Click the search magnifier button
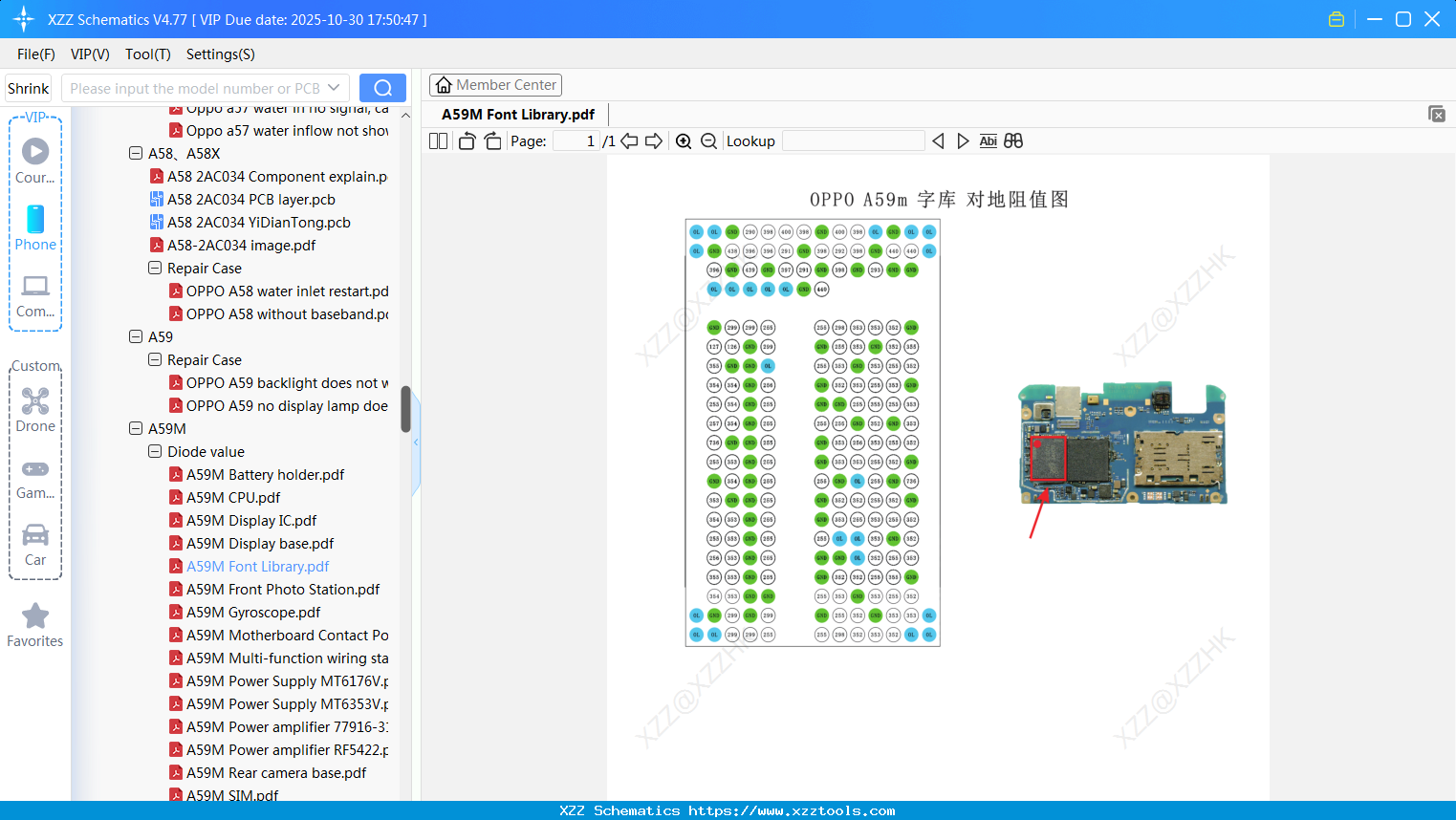 [x=382, y=88]
